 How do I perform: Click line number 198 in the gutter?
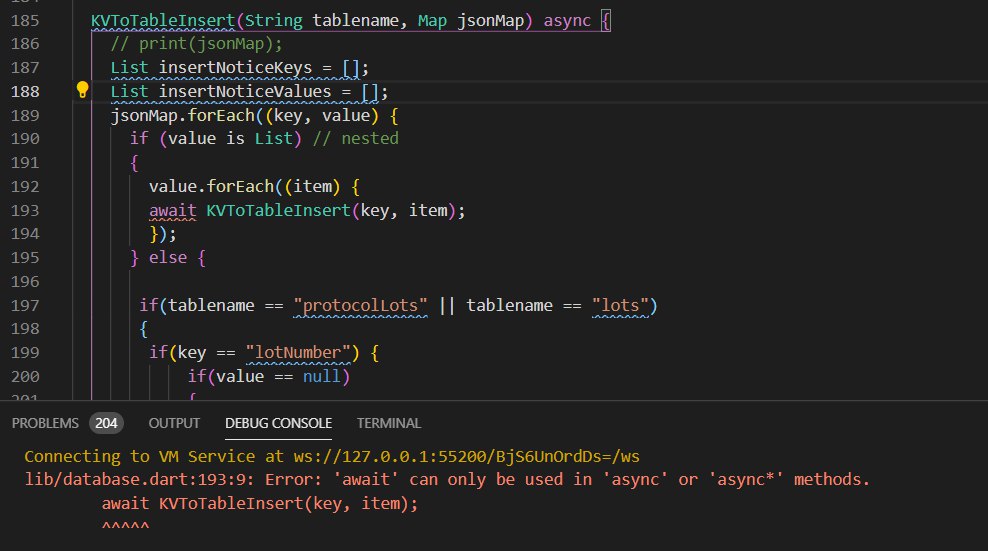pos(25,329)
